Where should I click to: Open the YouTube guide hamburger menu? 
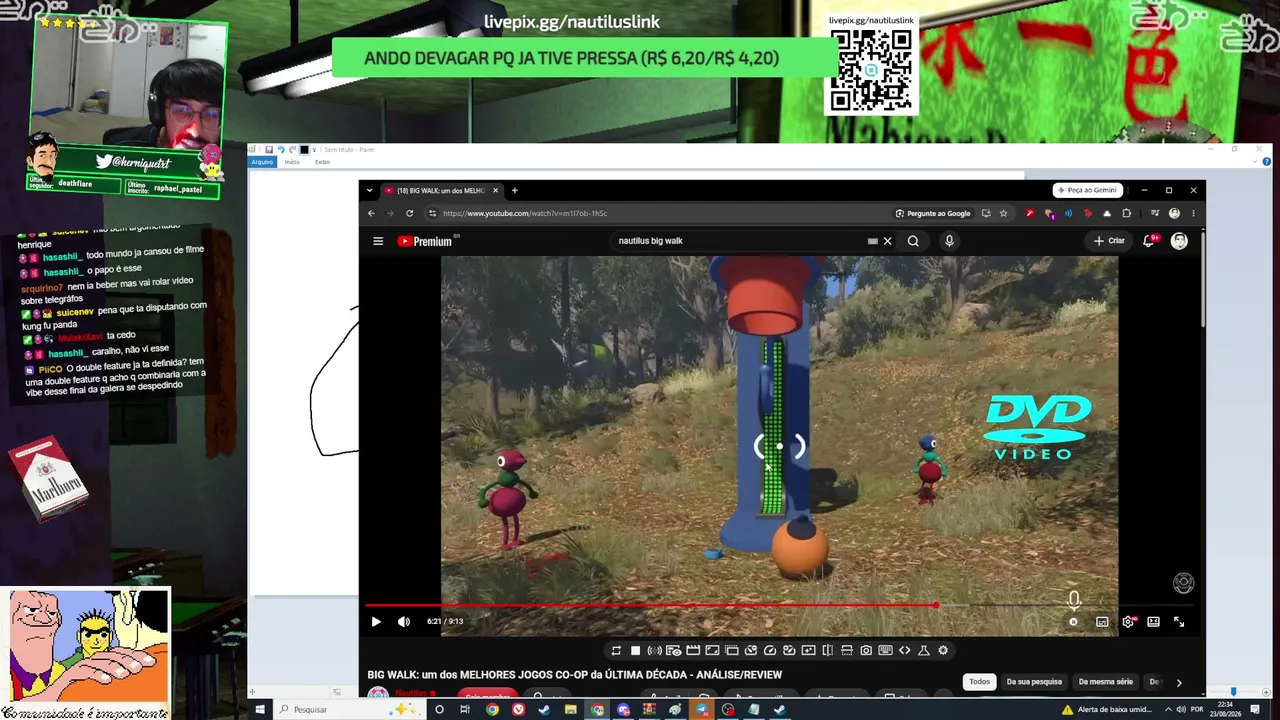tap(378, 241)
